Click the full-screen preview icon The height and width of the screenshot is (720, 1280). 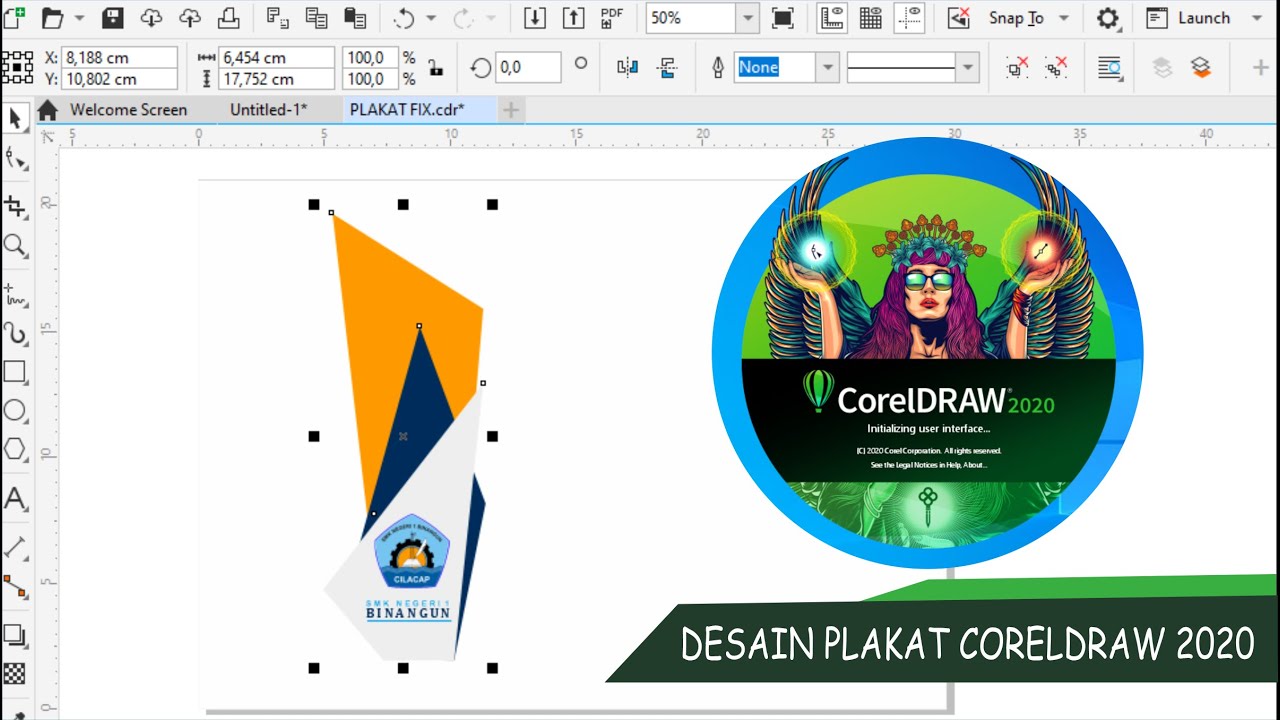(783, 18)
